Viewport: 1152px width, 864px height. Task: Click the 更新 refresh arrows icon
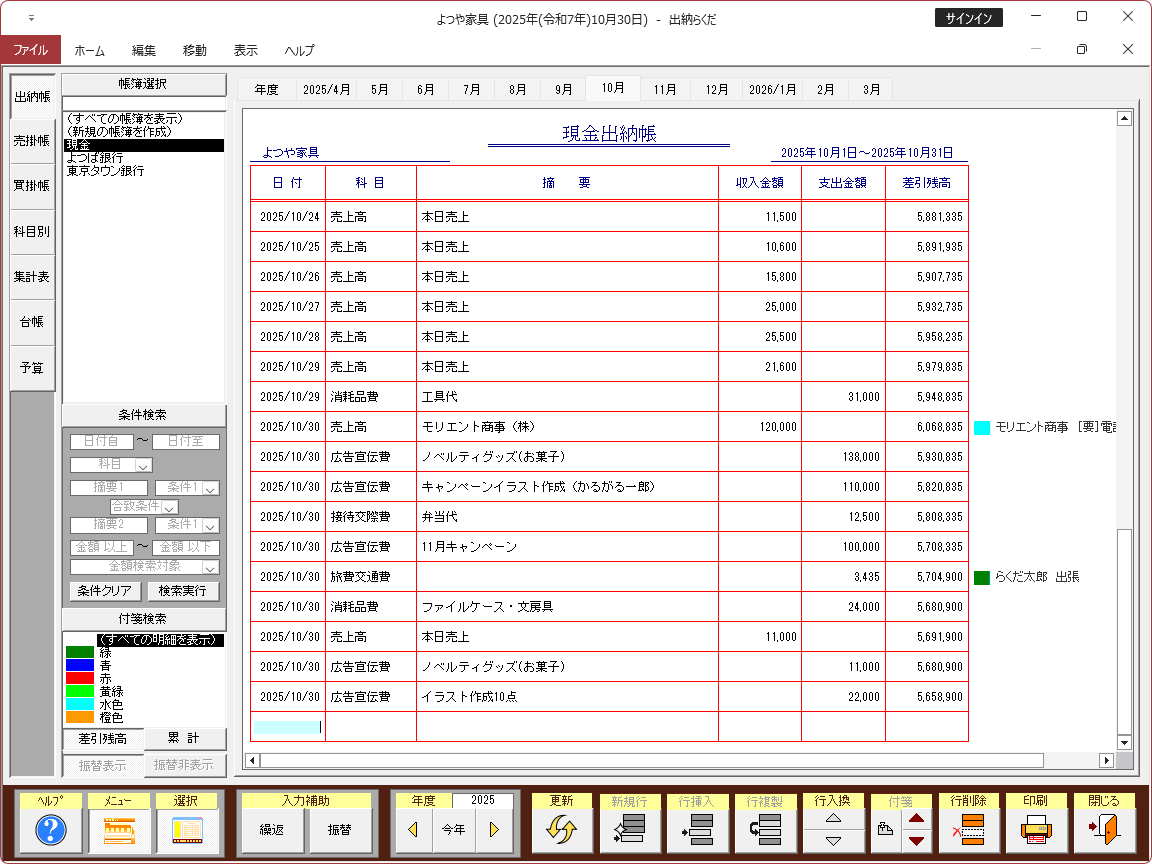click(561, 830)
